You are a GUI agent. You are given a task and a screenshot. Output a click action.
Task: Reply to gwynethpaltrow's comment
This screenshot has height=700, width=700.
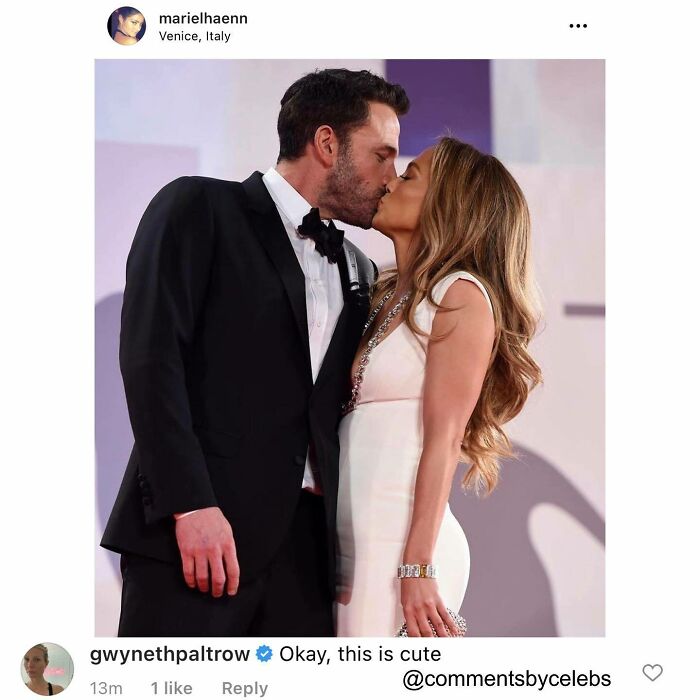(x=245, y=688)
